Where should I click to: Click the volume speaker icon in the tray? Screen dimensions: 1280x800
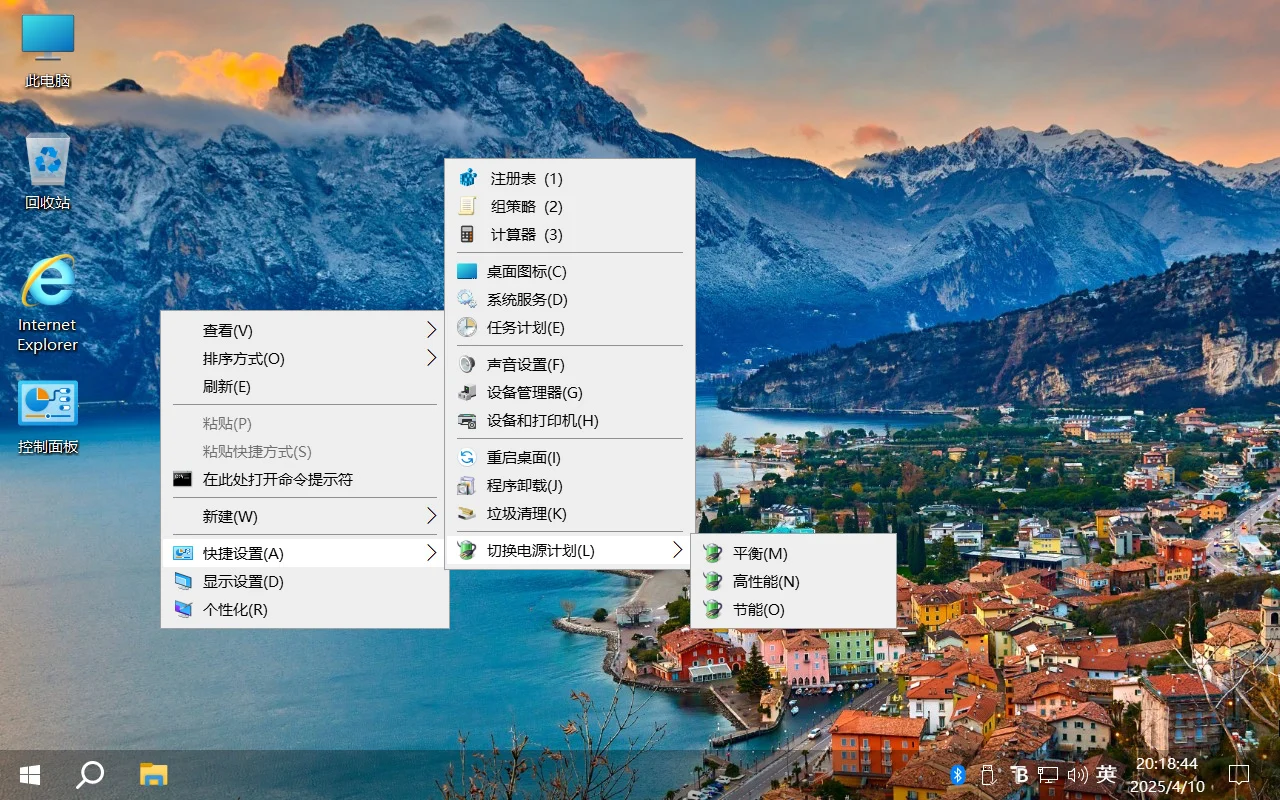click(1078, 774)
